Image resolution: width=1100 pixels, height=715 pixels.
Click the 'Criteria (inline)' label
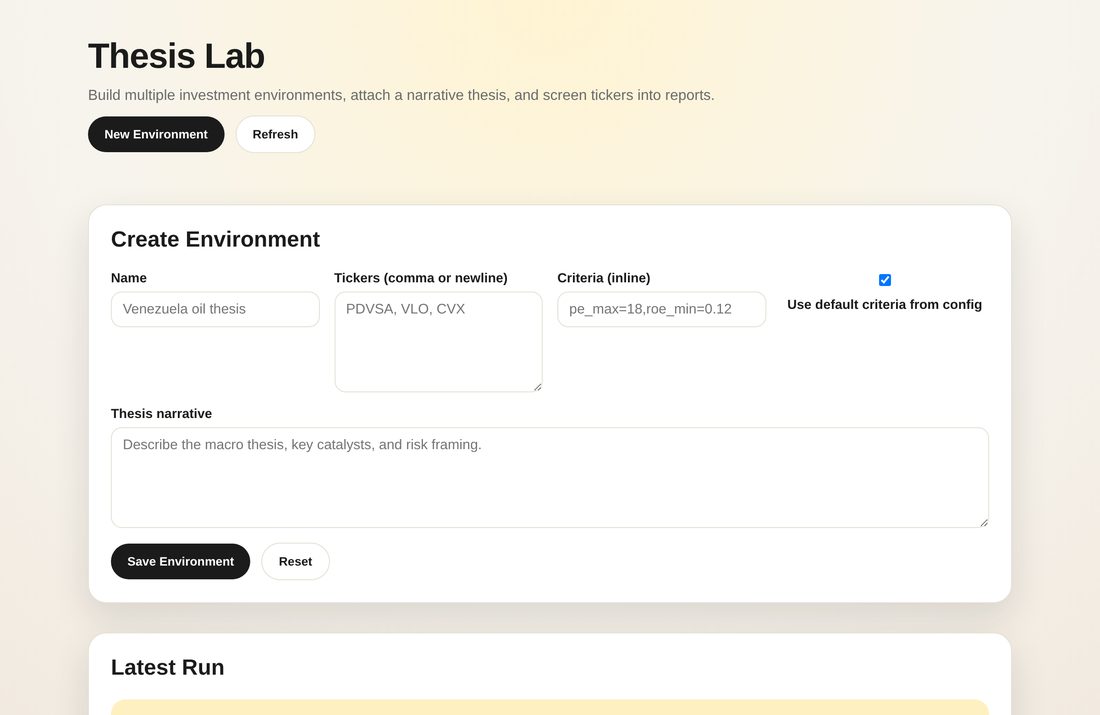pyautogui.click(x=604, y=278)
